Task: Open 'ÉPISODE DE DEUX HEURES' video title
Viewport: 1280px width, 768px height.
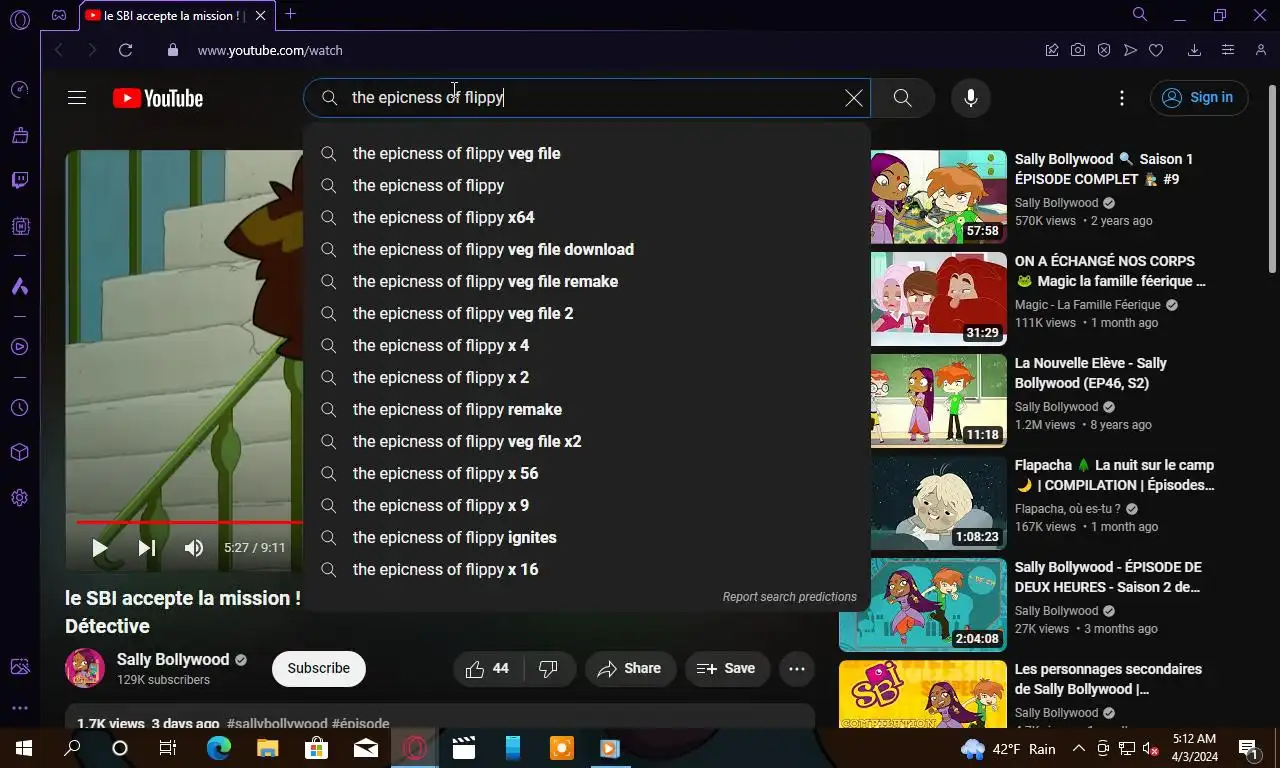Action: (x=1108, y=577)
